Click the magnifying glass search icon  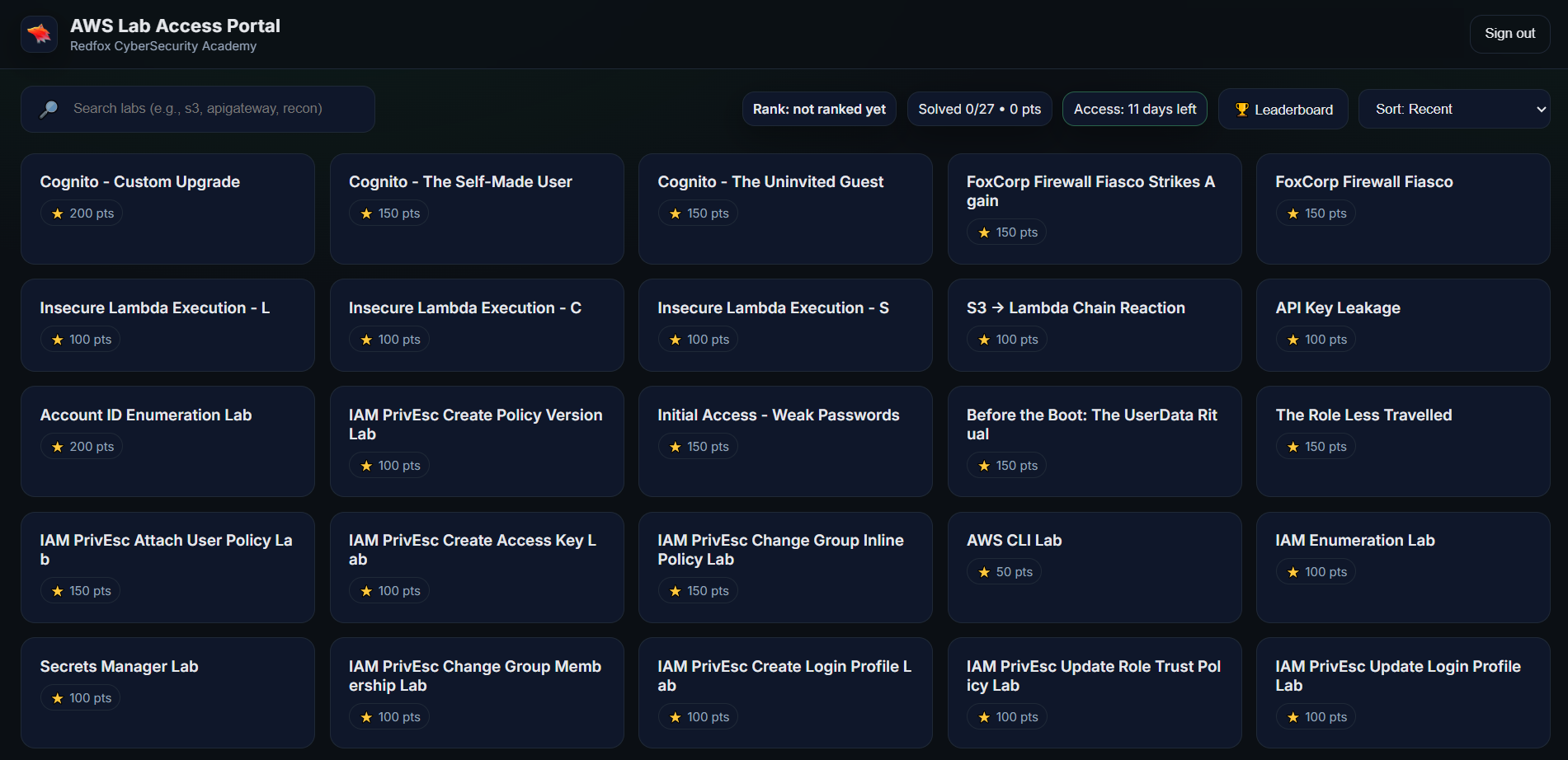coord(49,108)
